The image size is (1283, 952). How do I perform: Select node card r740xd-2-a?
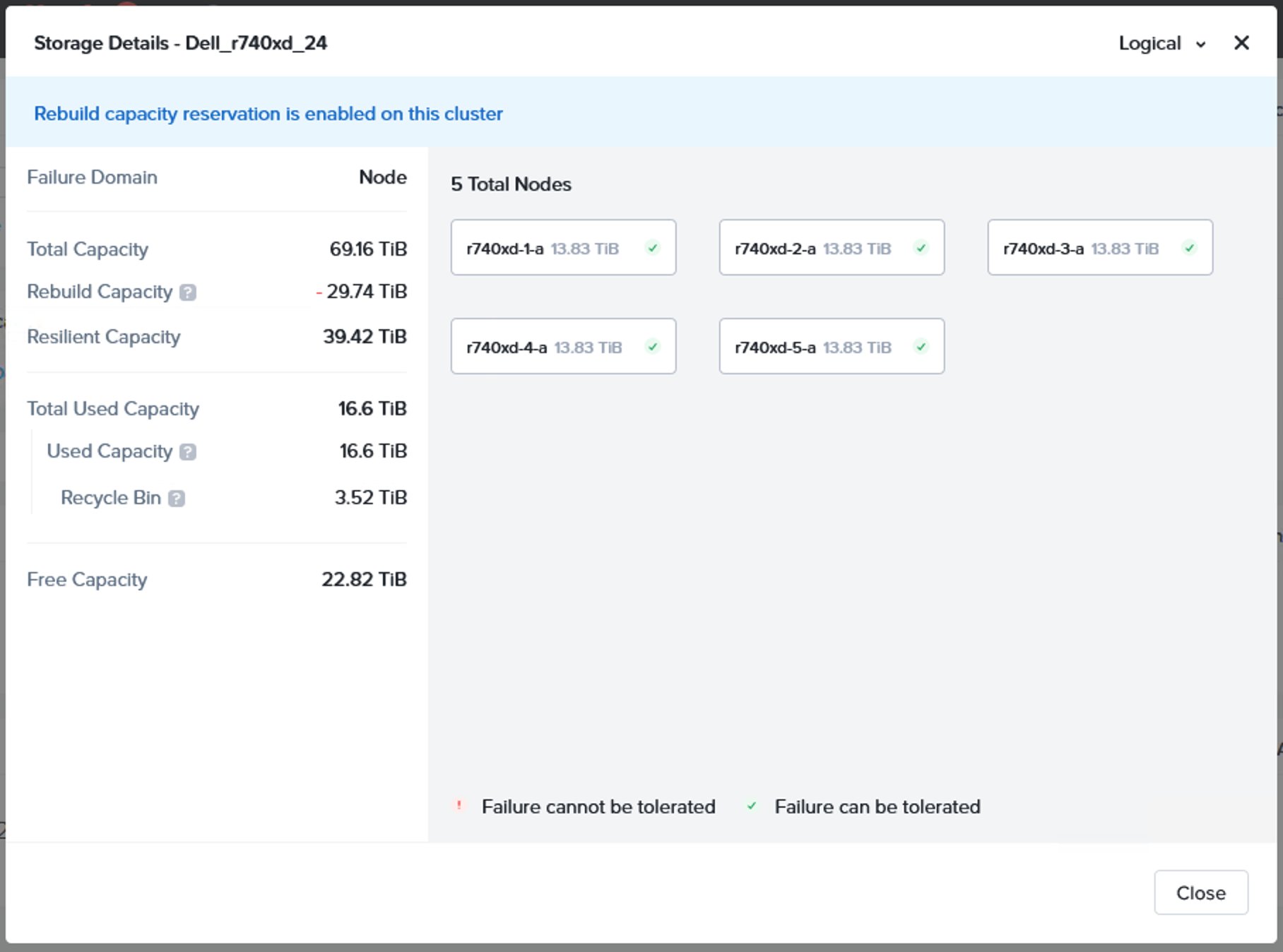click(x=832, y=247)
